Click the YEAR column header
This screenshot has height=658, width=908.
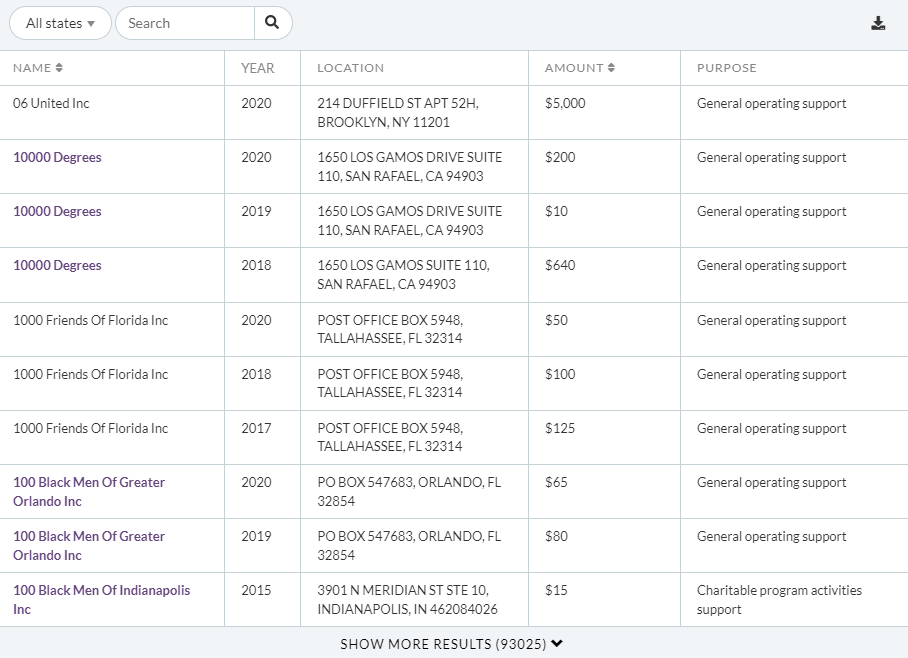tap(258, 68)
